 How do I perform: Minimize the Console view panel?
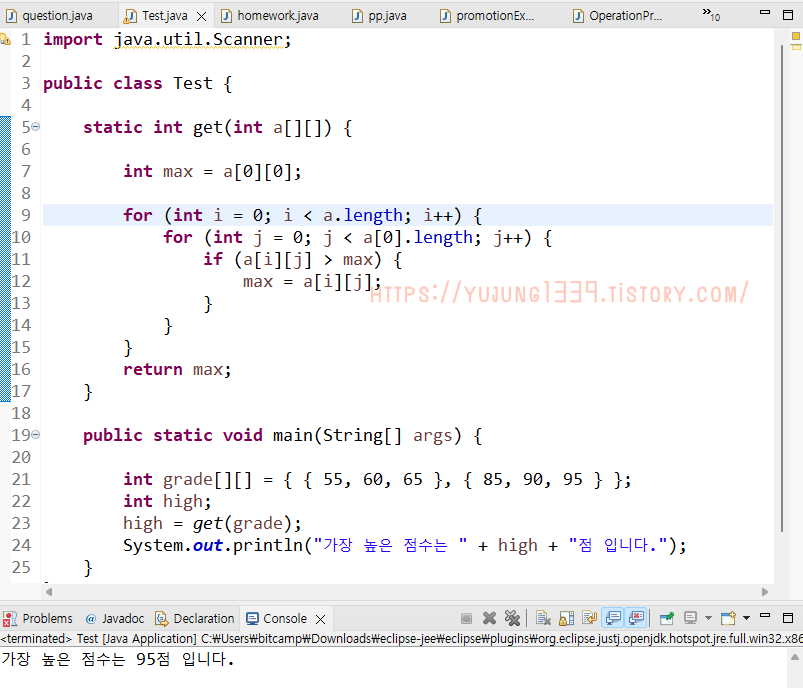(x=765, y=616)
